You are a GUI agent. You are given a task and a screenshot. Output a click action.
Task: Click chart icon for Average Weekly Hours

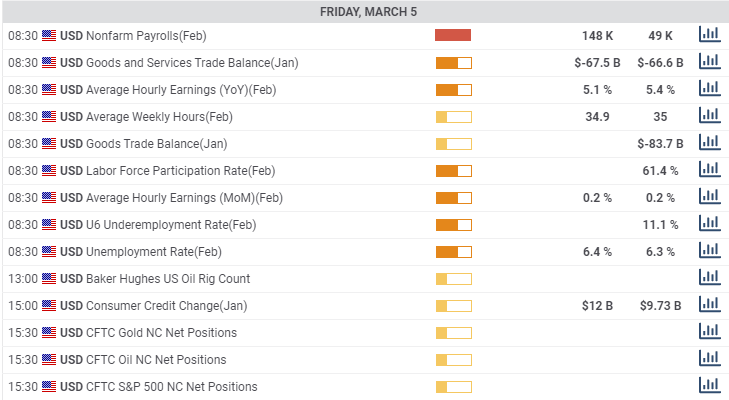[x=709, y=116]
